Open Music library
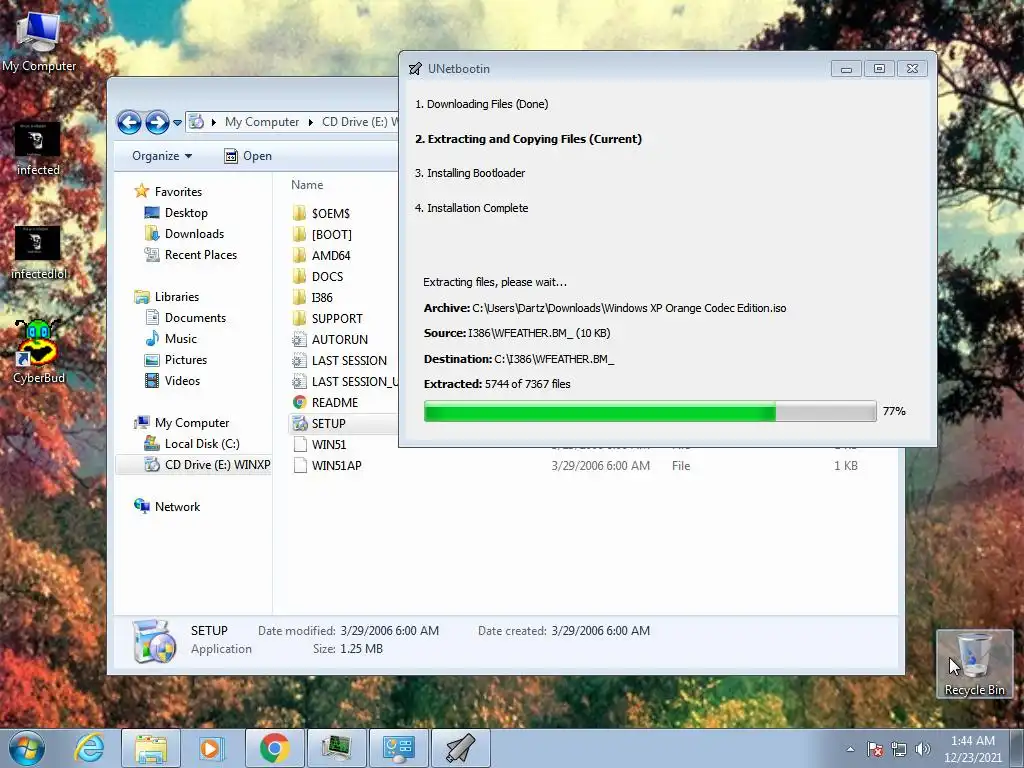Image resolution: width=1024 pixels, height=768 pixels. pyautogui.click(x=171, y=338)
